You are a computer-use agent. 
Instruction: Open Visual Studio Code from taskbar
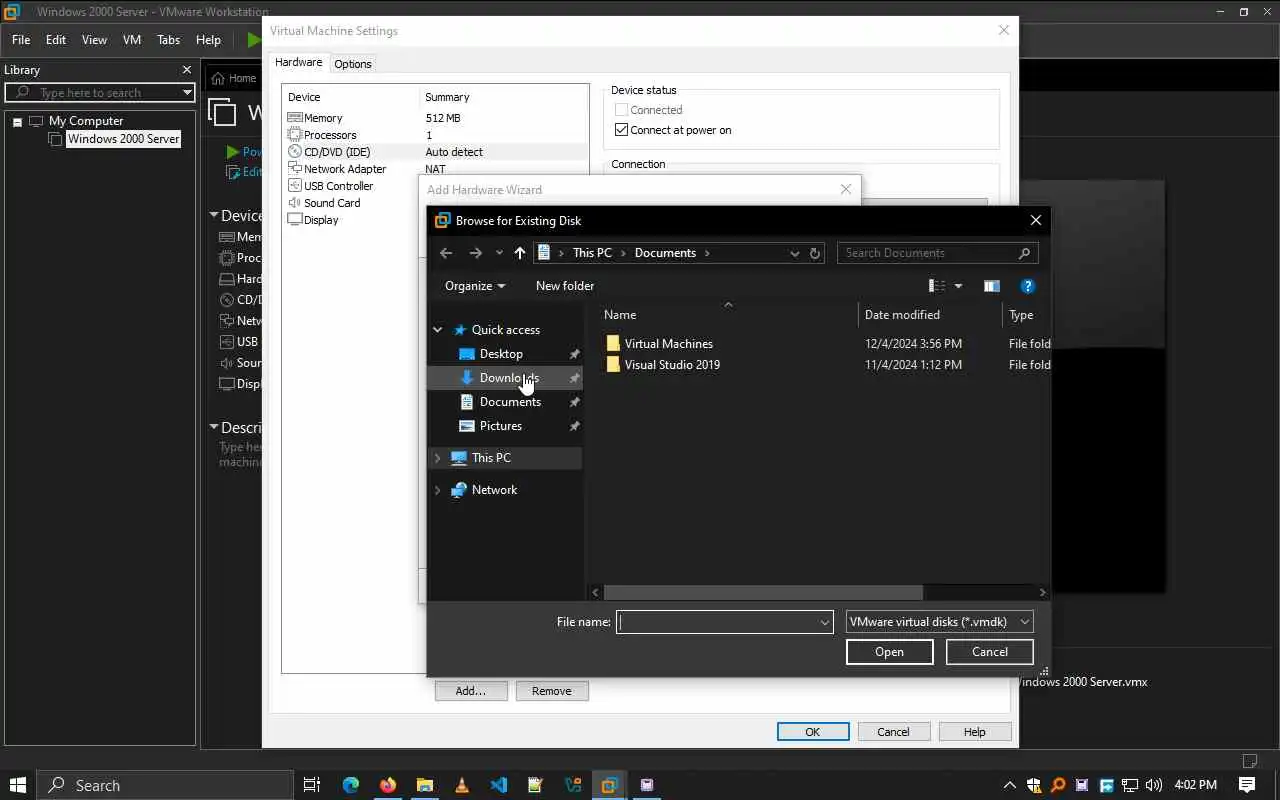[x=499, y=785]
